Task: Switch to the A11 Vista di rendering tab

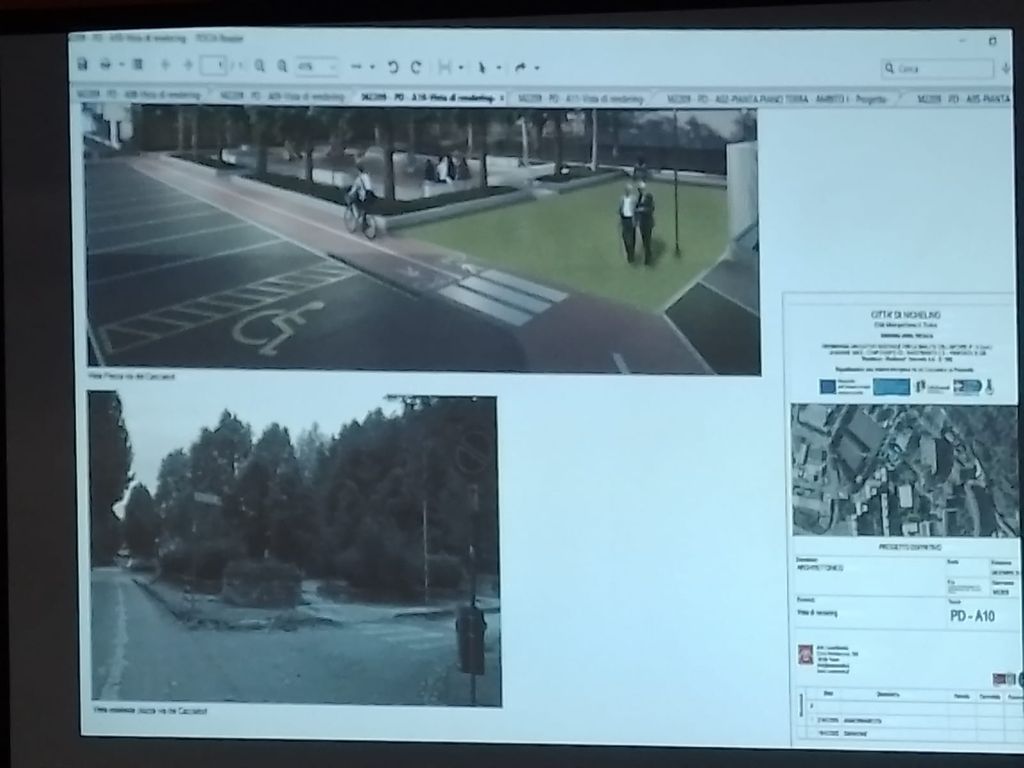Action: [x=581, y=99]
